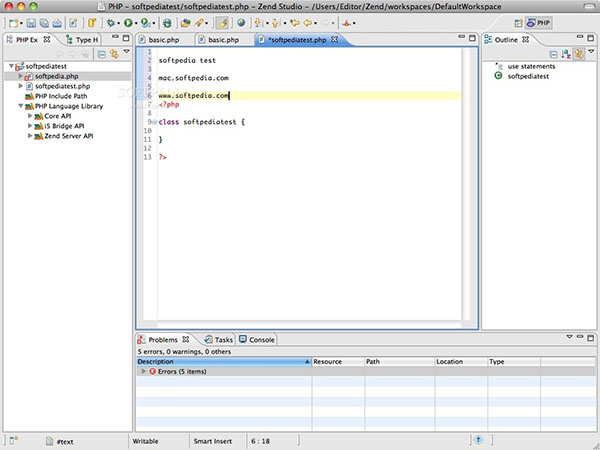Expand the Zend Server API node
600x450 pixels.
[x=30, y=135]
